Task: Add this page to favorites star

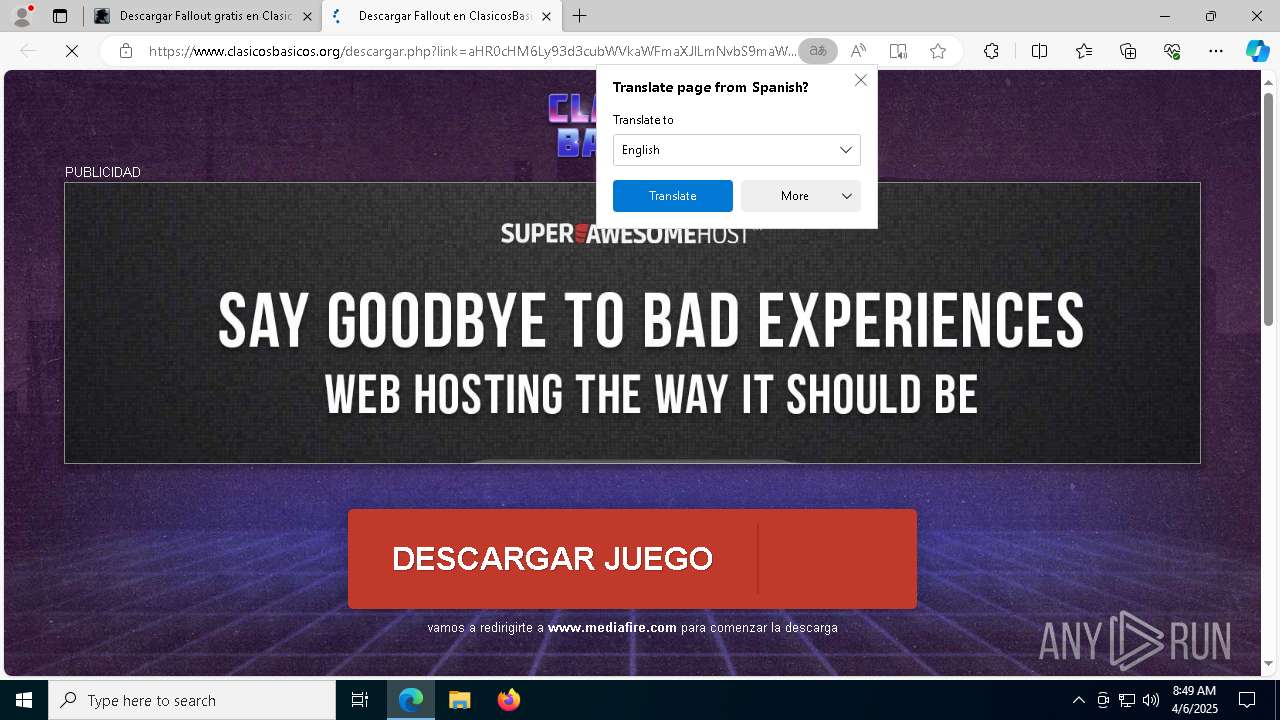Action: (938, 51)
